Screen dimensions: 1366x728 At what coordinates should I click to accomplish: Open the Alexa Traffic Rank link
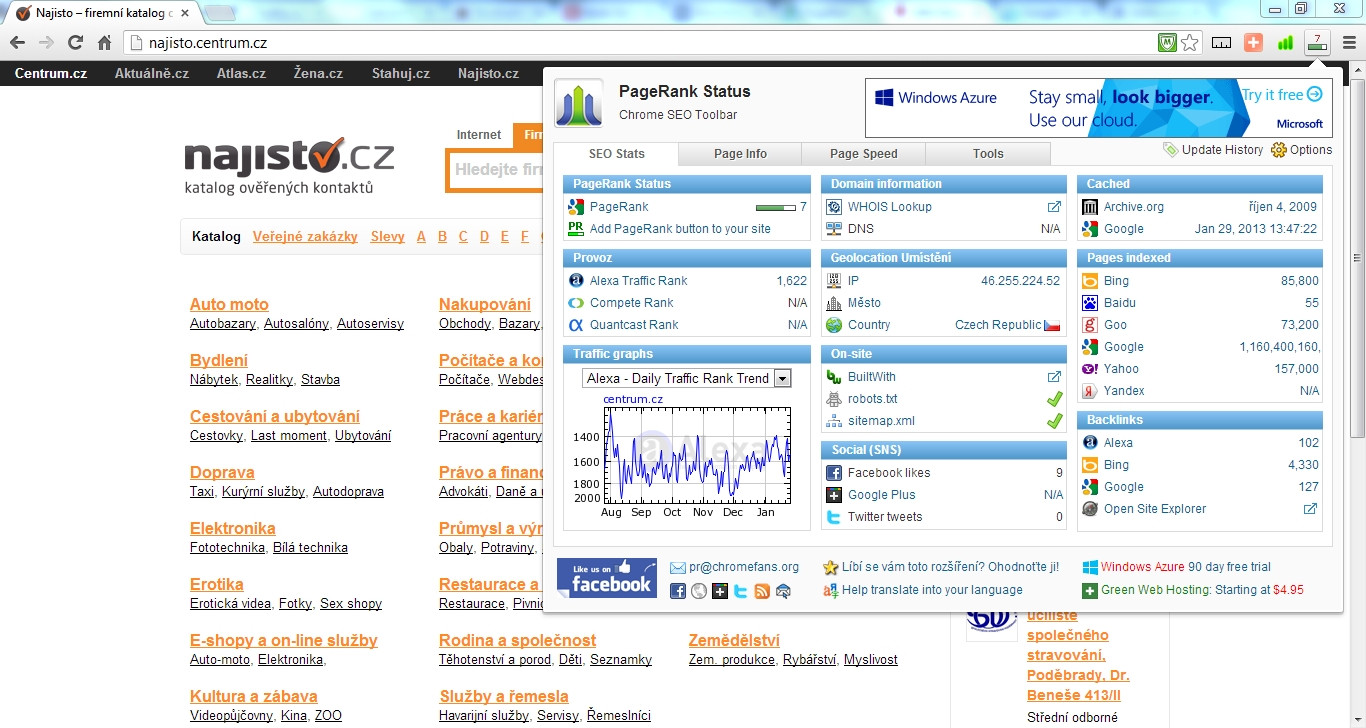639,281
